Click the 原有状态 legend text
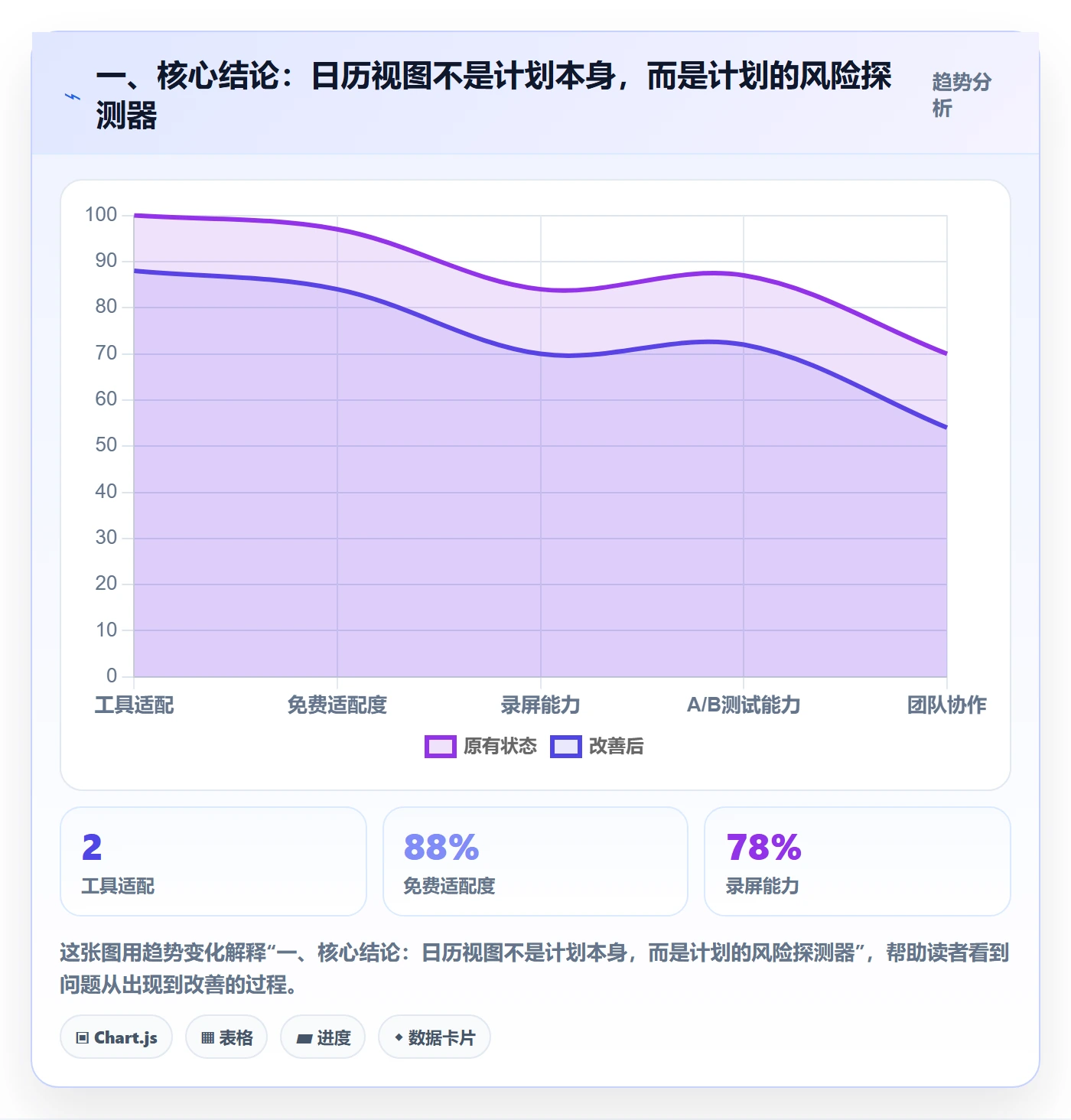Viewport: 1071px width, 1120px height. pos(500,747)
